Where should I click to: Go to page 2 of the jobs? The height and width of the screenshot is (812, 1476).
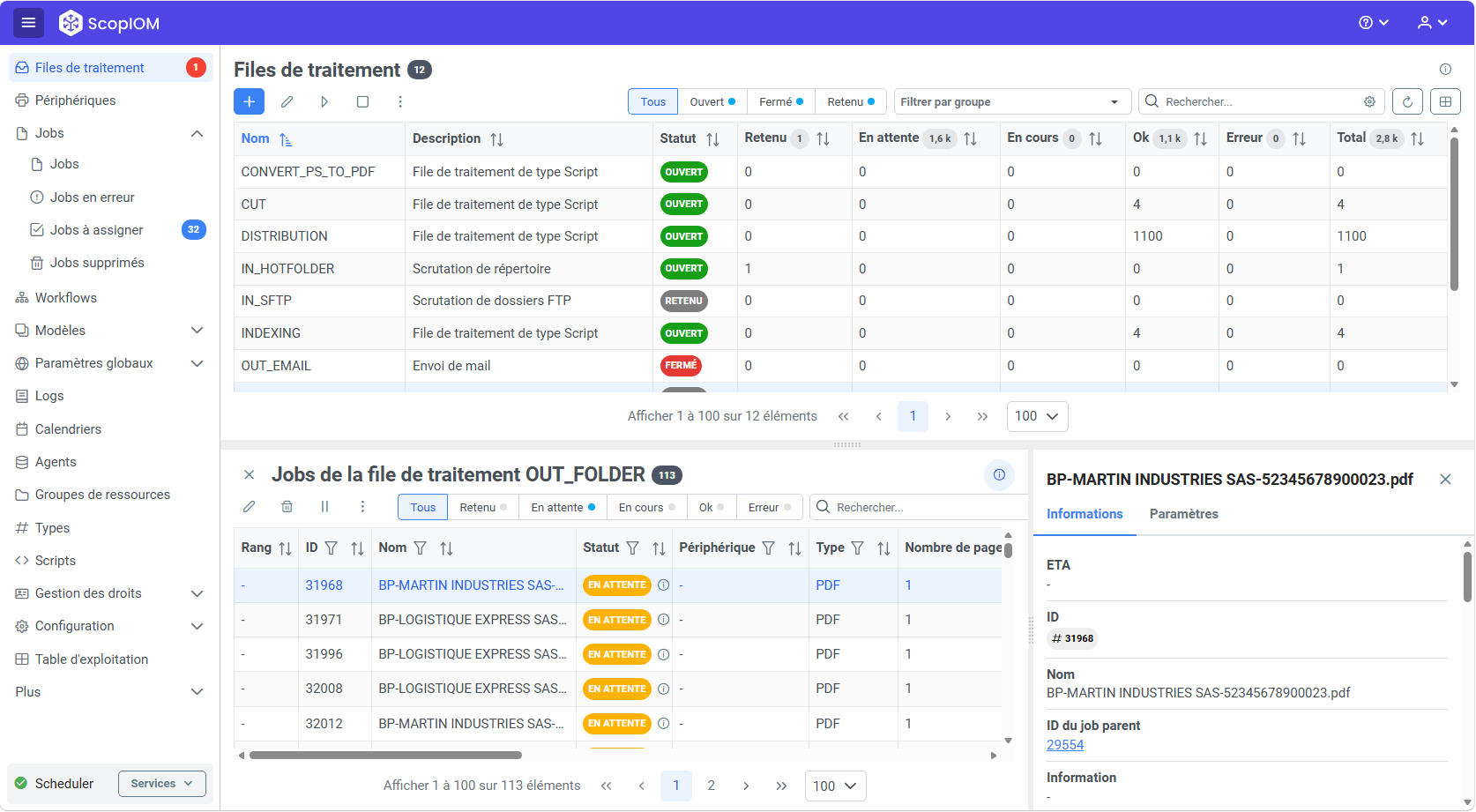tap(711, 786)
